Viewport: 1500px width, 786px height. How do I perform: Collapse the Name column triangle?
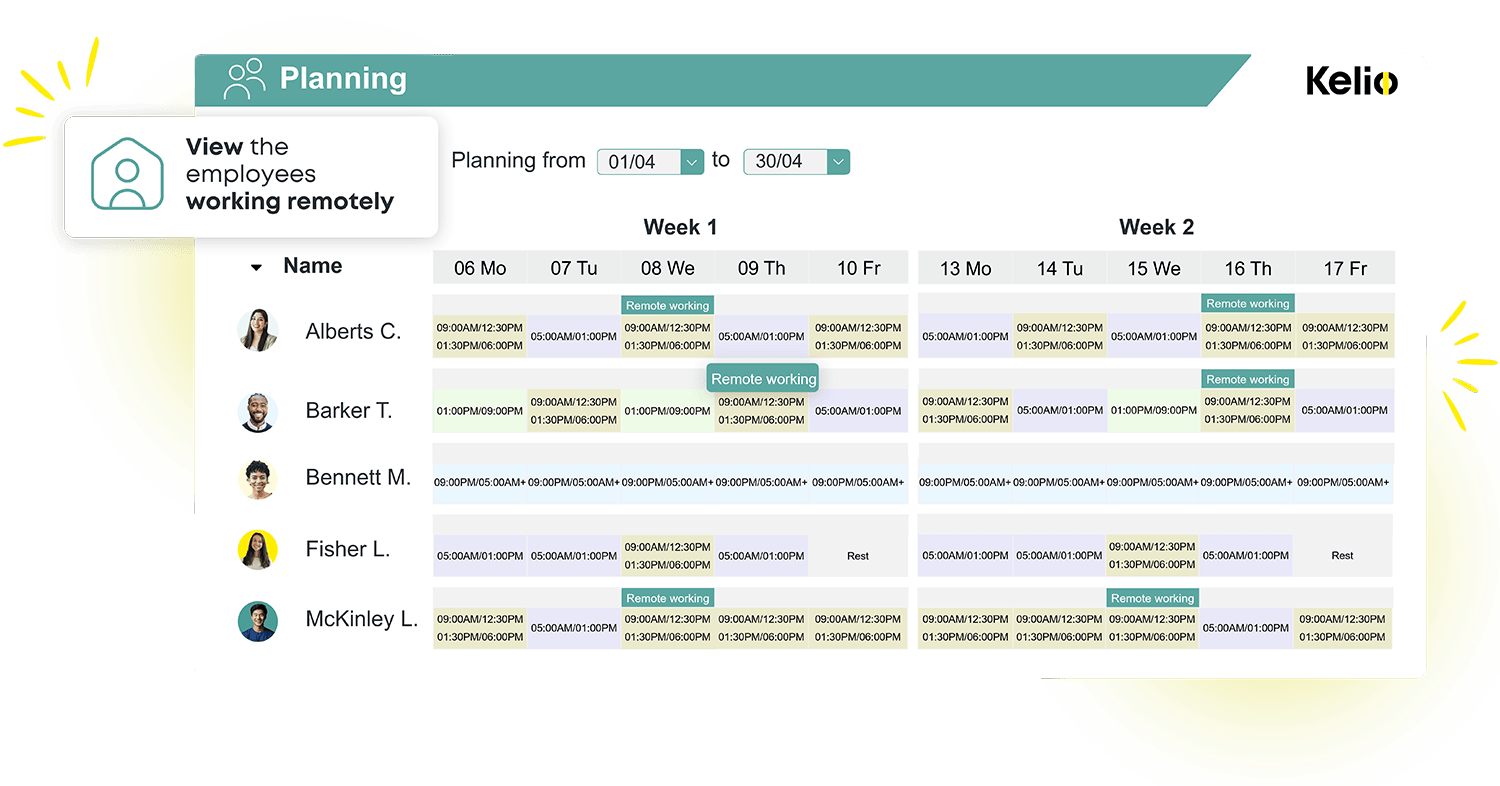tap(256, 268)
